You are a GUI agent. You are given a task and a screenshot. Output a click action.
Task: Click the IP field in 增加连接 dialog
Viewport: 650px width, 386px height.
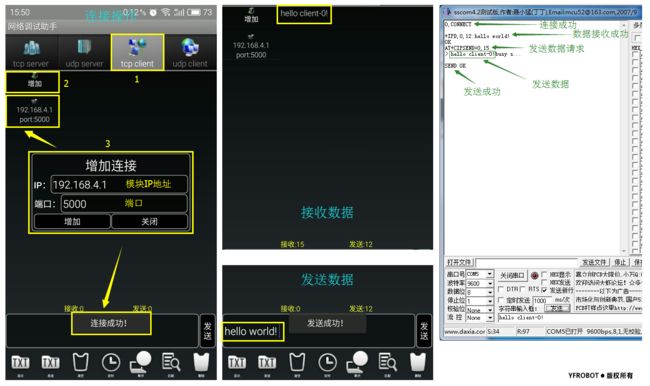119,185
